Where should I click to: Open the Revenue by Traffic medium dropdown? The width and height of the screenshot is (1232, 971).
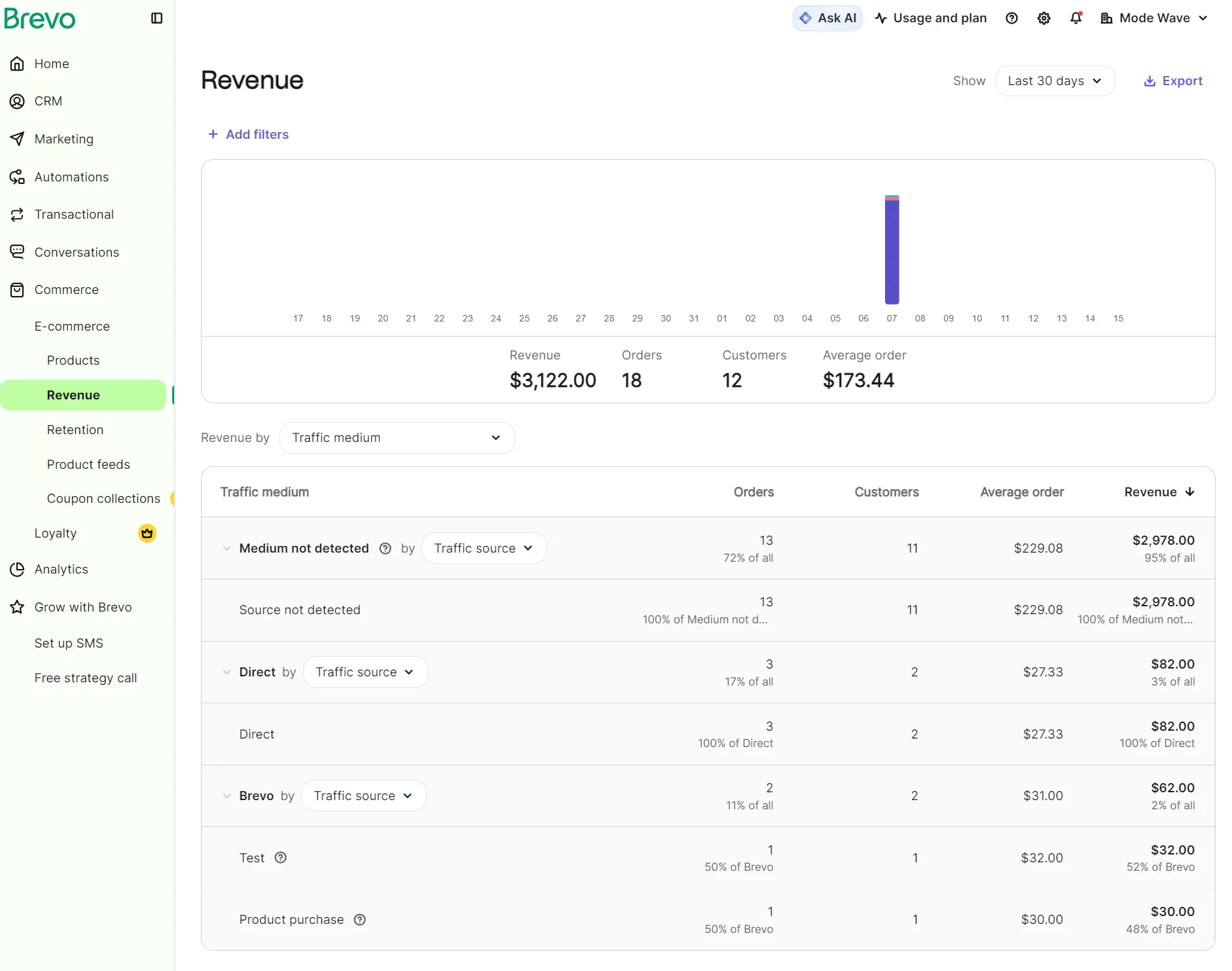[397, 438]
